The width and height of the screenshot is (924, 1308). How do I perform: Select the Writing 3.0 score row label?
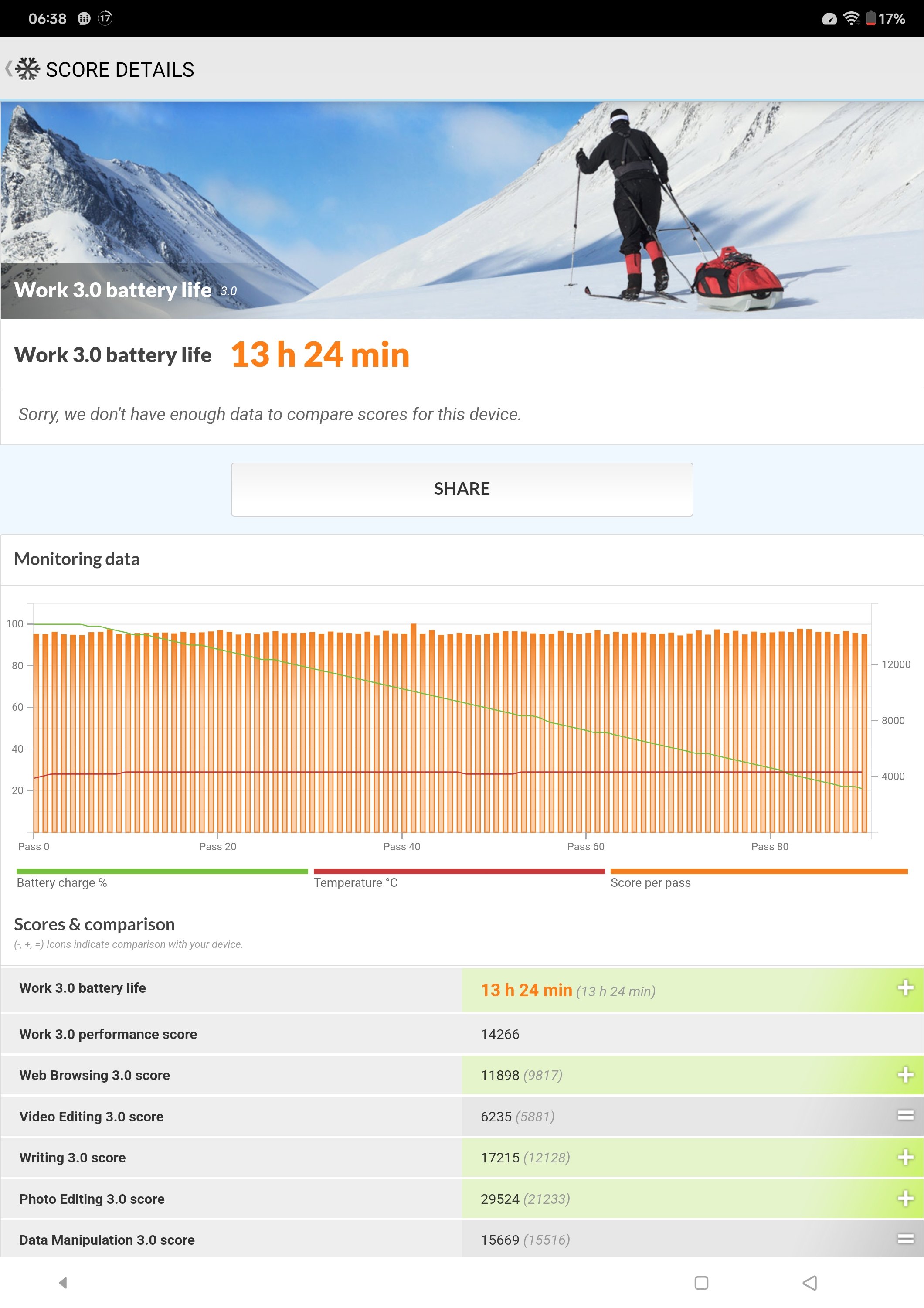point(72,1157)
